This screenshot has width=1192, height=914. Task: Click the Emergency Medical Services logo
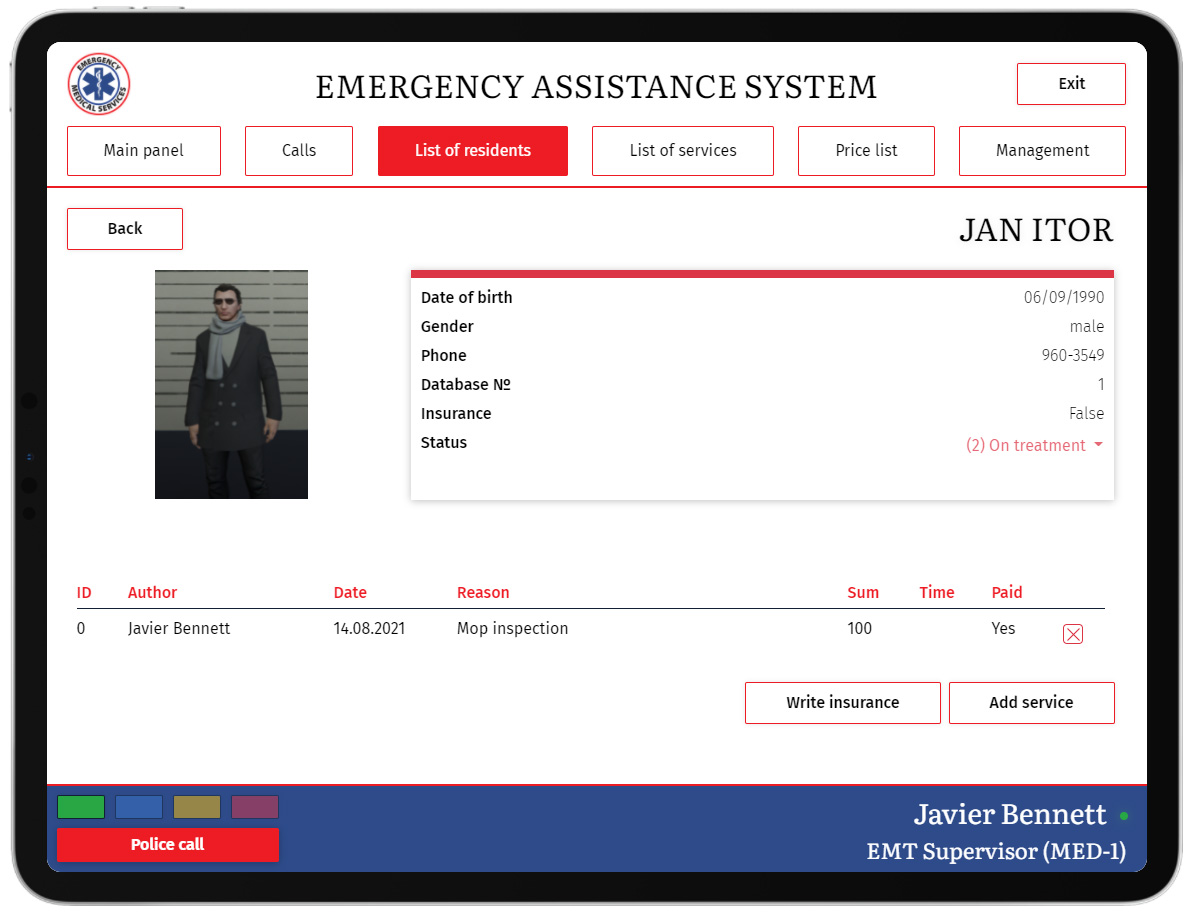click(99, 84)
